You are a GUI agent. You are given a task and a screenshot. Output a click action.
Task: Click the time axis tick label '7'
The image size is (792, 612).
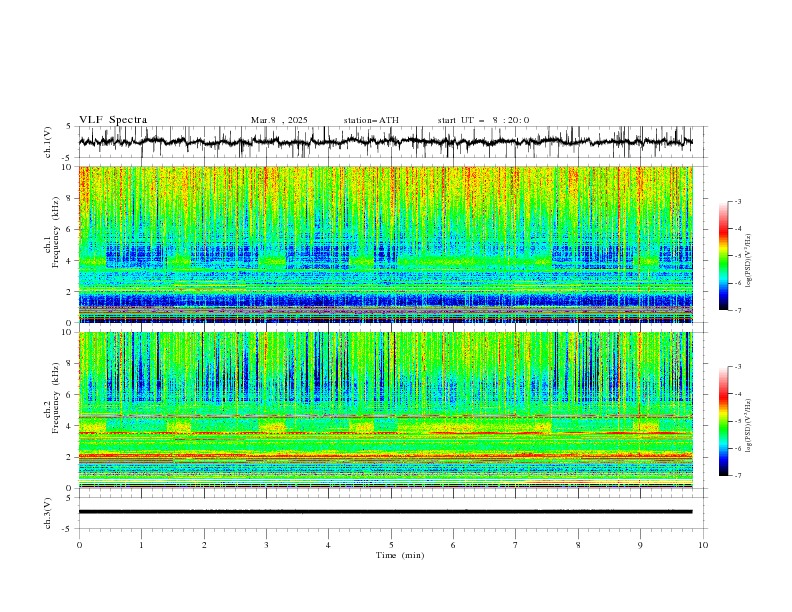(516, 545)
